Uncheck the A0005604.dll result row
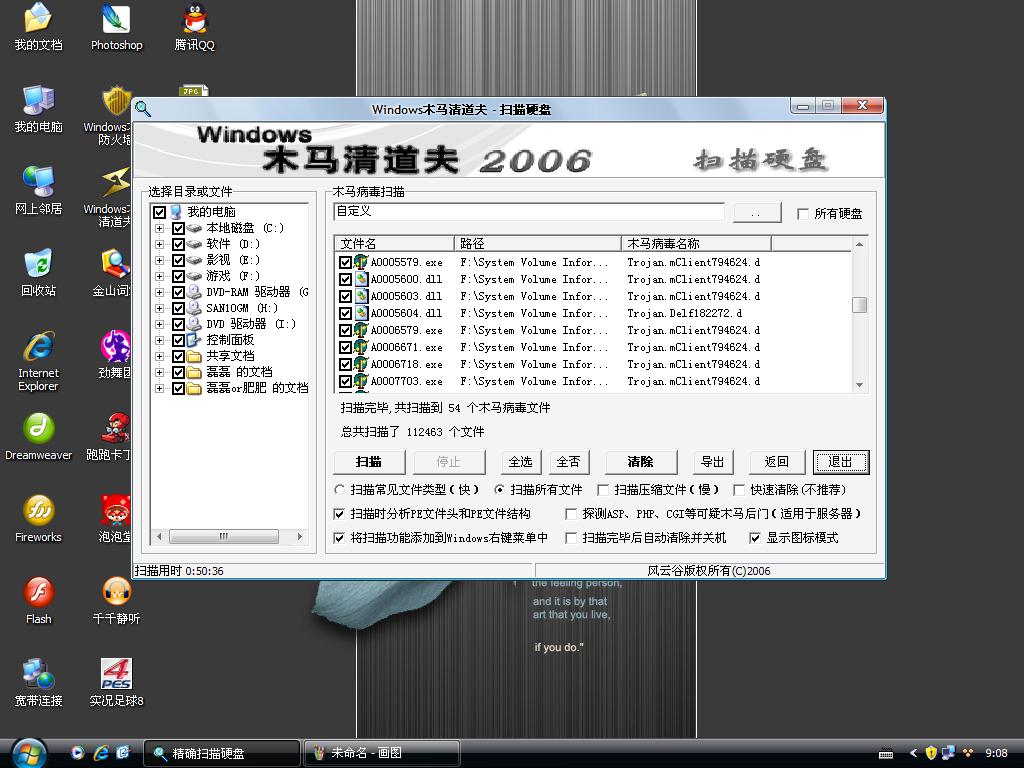 (345, 313)
